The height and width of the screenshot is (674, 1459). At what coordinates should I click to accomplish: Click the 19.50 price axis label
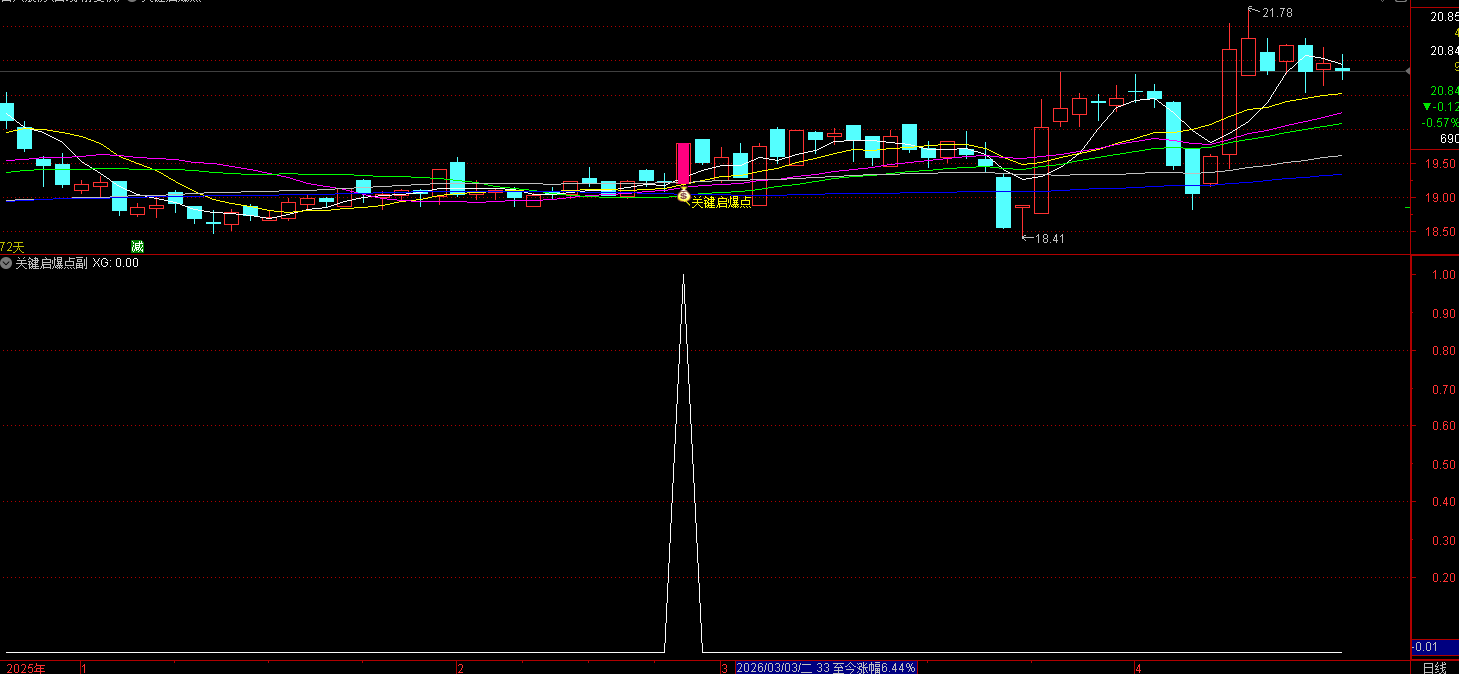click(x=1442, y=165)
